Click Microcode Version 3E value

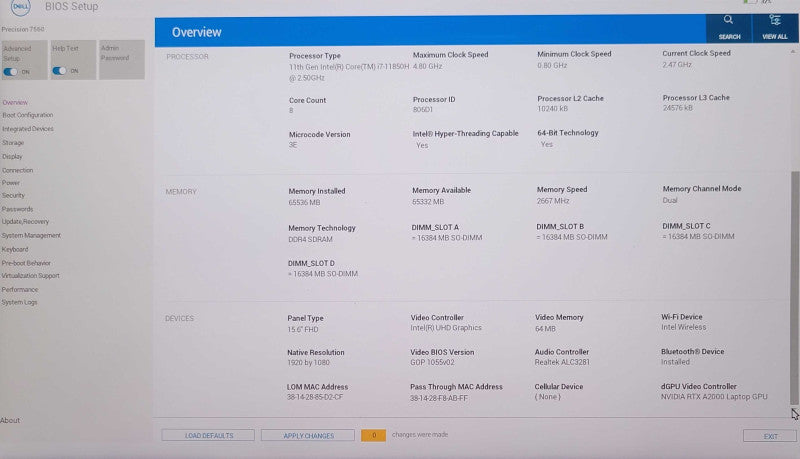pyautogui.click(x=293, y=145)
